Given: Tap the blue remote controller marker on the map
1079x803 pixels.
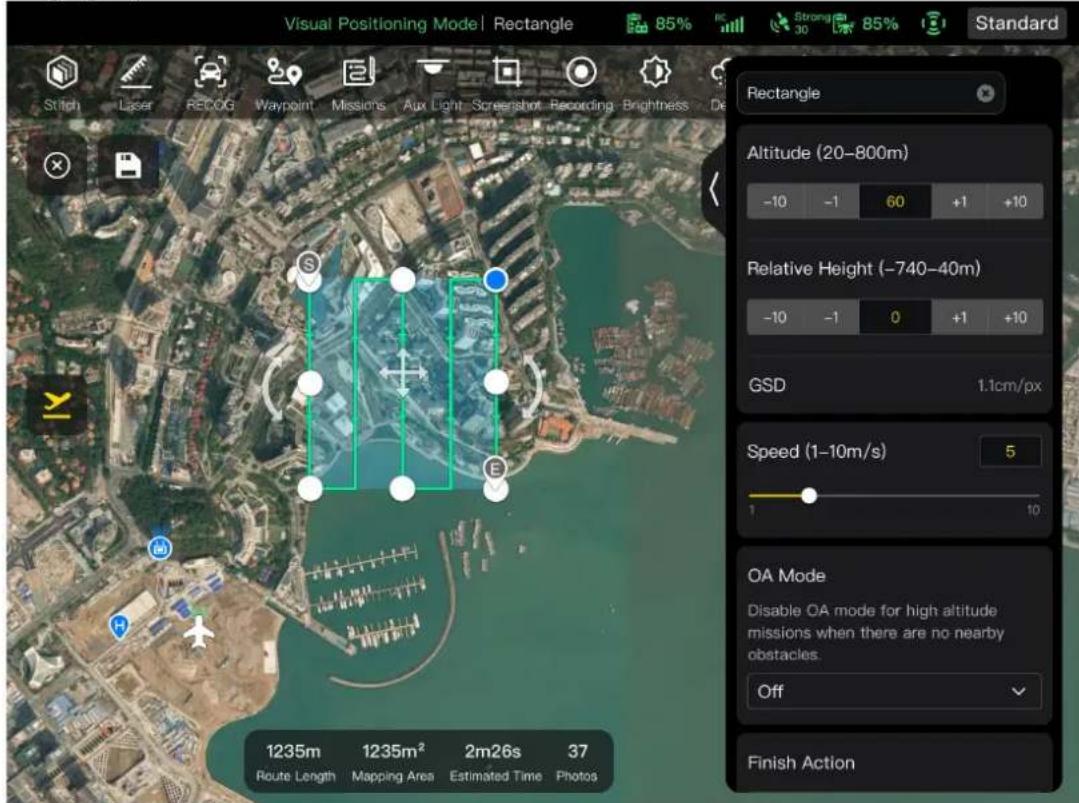Looking at the screenshot, I should (x=160, y=548).
